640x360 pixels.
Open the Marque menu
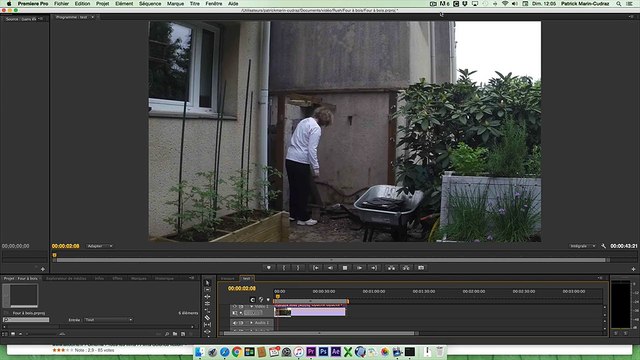coord(175,3)
